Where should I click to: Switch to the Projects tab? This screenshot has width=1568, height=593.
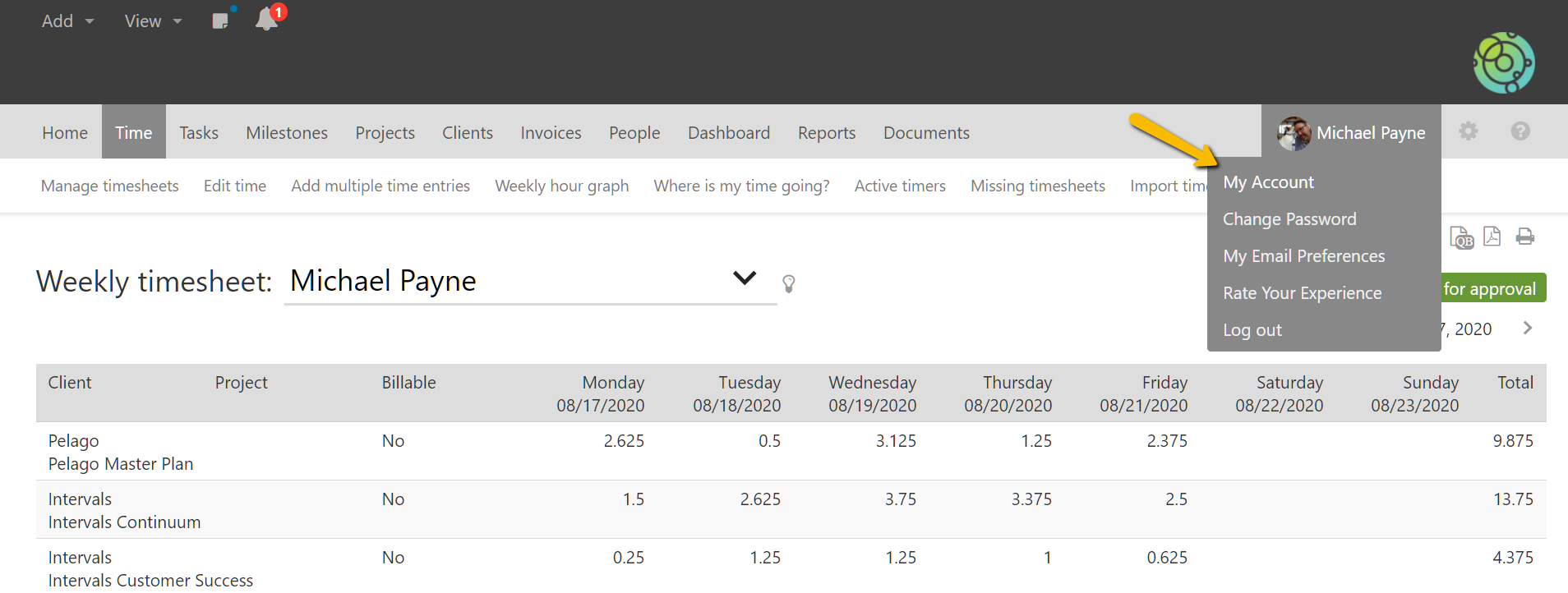click(385, 133)
